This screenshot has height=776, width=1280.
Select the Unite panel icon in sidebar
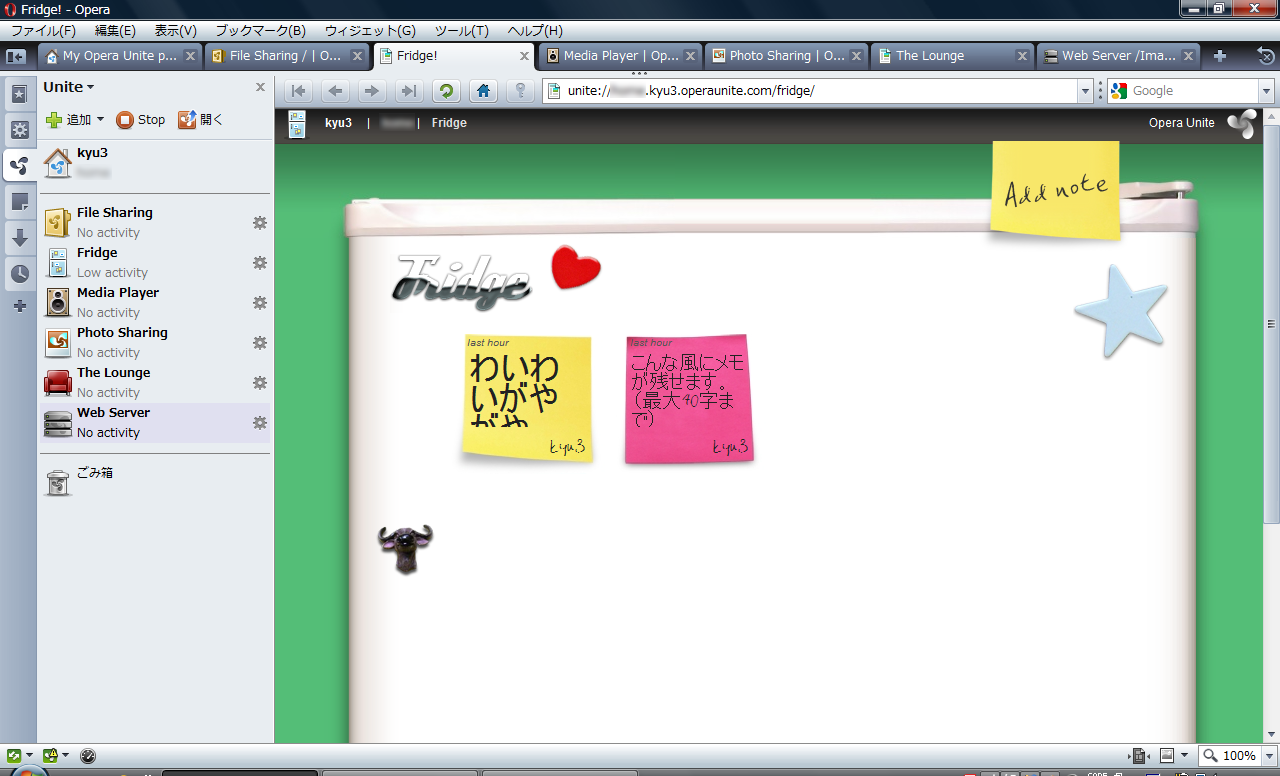[x=19, y=166]
